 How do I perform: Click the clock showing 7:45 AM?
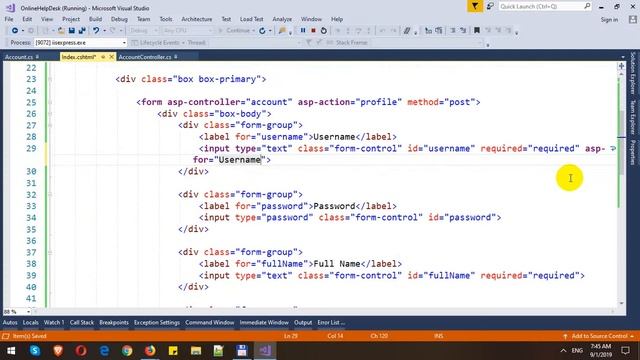click(x=601, y=347)
